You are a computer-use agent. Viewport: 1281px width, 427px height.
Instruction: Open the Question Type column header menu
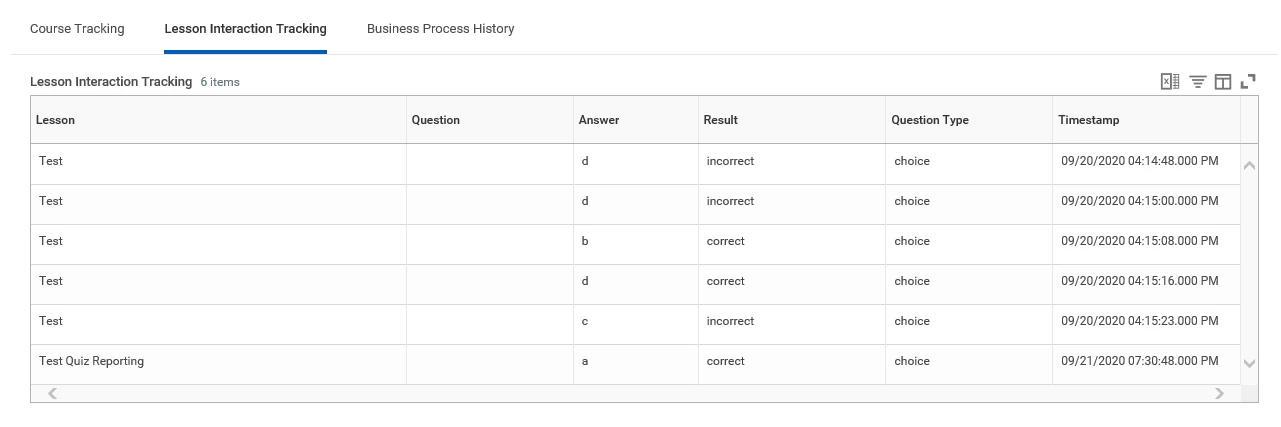click(x=929, y=120)
